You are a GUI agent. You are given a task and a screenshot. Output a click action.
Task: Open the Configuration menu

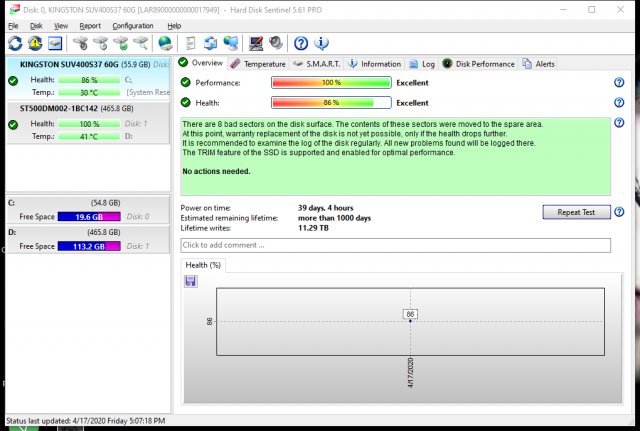click(x=133, y=25)
